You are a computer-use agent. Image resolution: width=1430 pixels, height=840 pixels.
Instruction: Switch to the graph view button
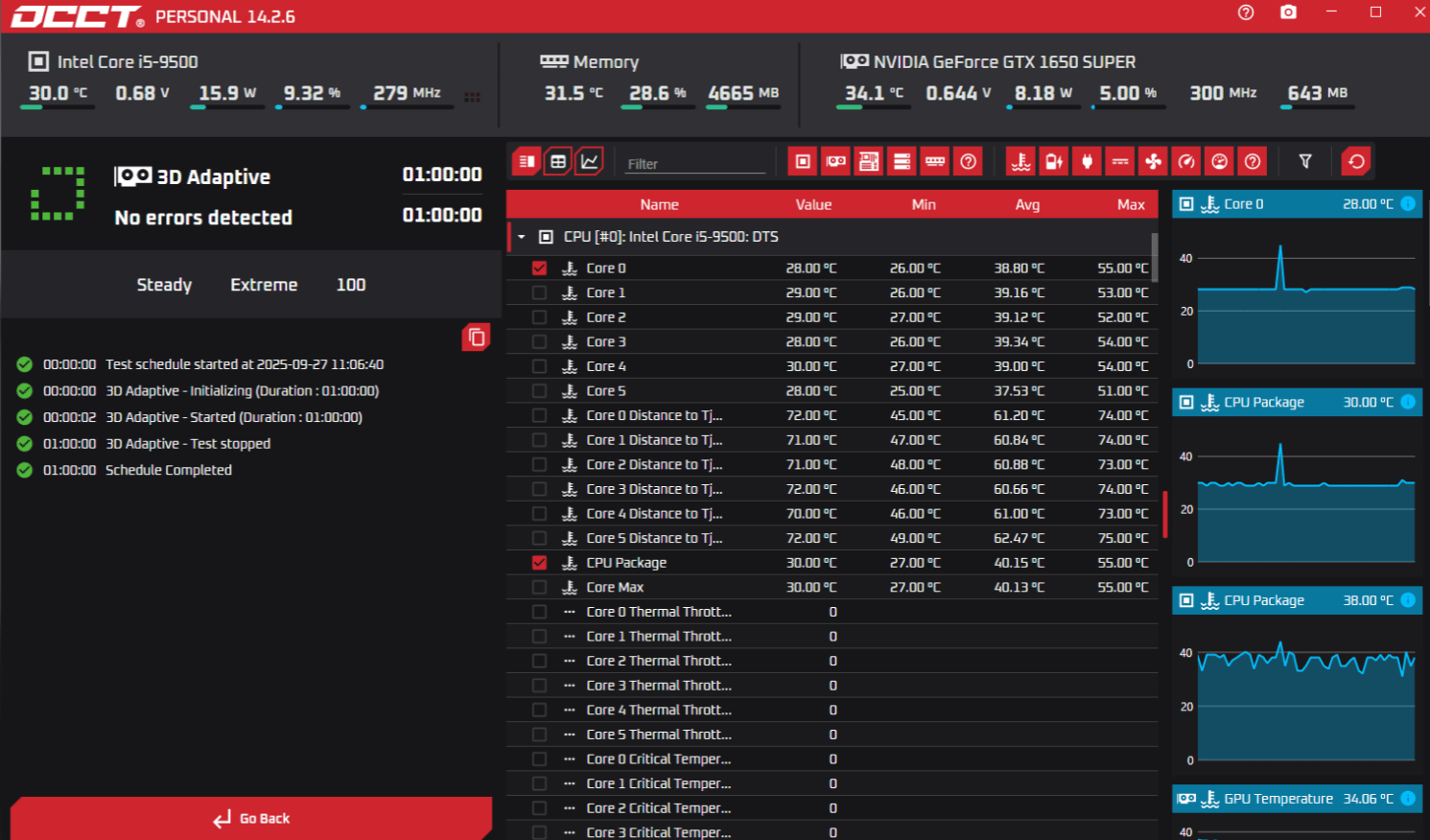point(589,162)
